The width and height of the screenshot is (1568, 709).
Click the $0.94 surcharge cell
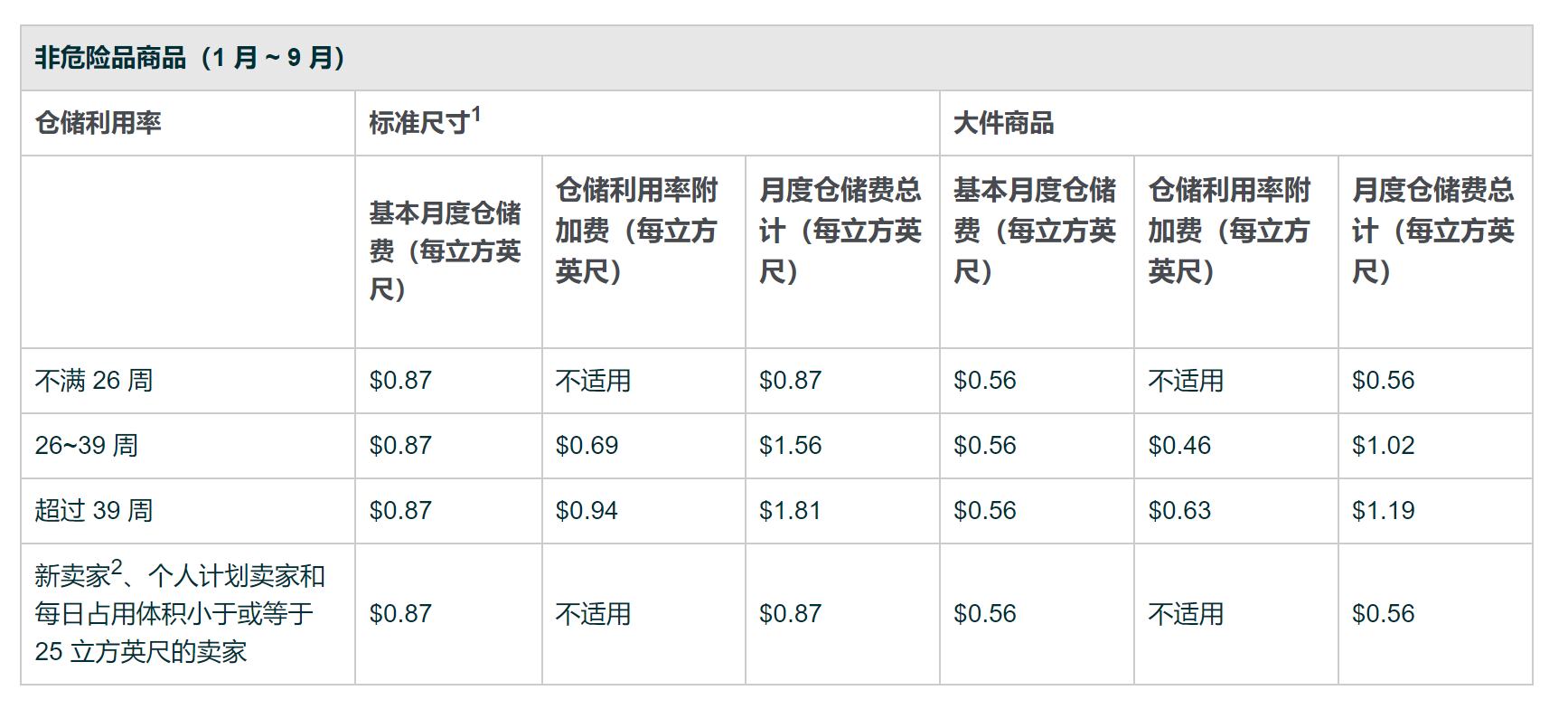(587, 511)
